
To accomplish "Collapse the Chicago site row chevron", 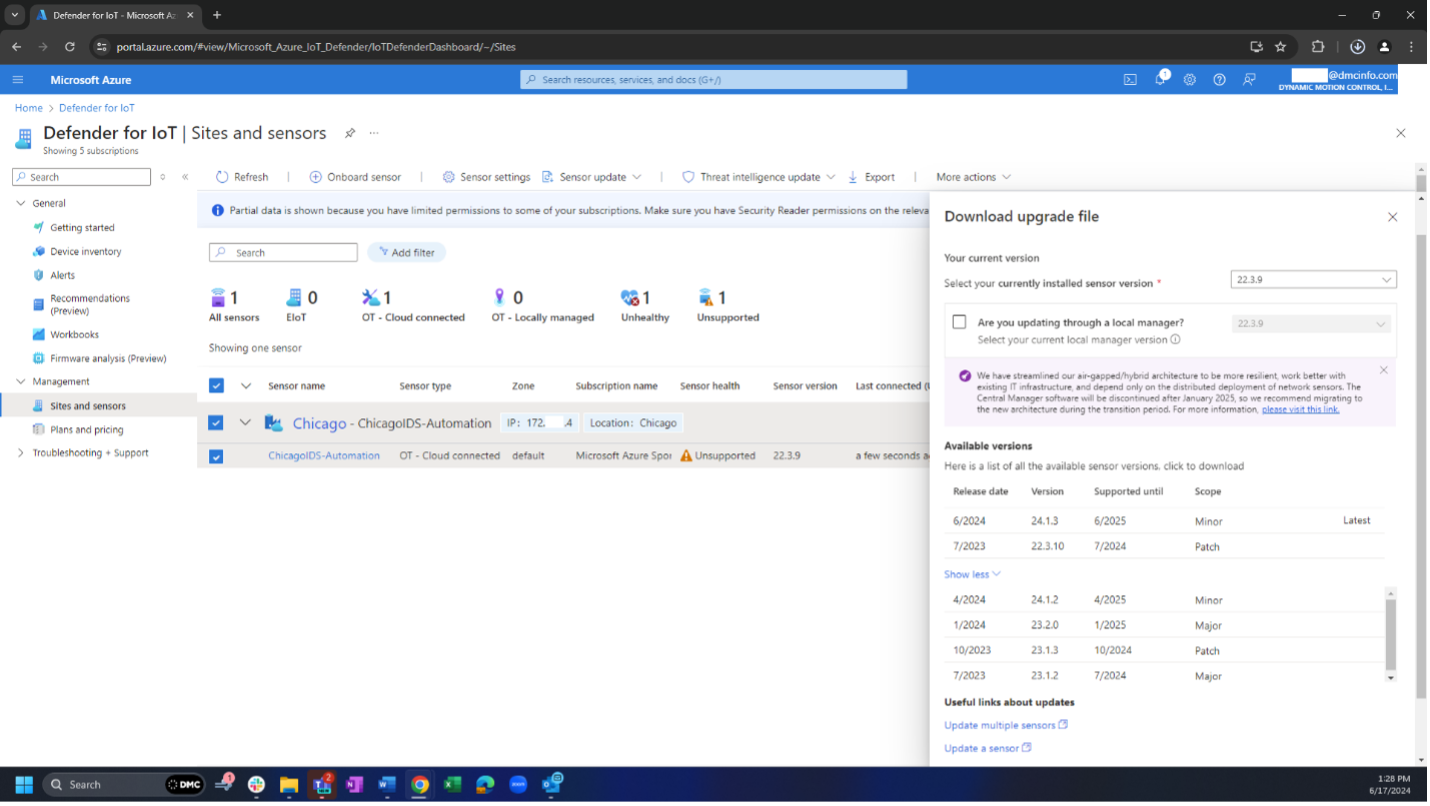I will 245,423.
